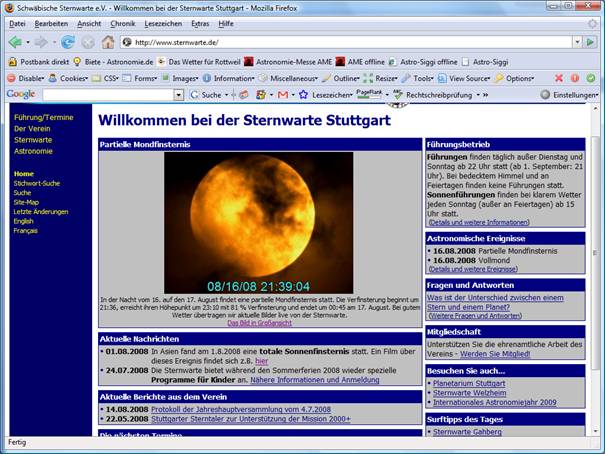Viewport: 605px width, 454px height.
Task: Open Das Wetter für Rottweil bookmark
Action: pos(199,62)
